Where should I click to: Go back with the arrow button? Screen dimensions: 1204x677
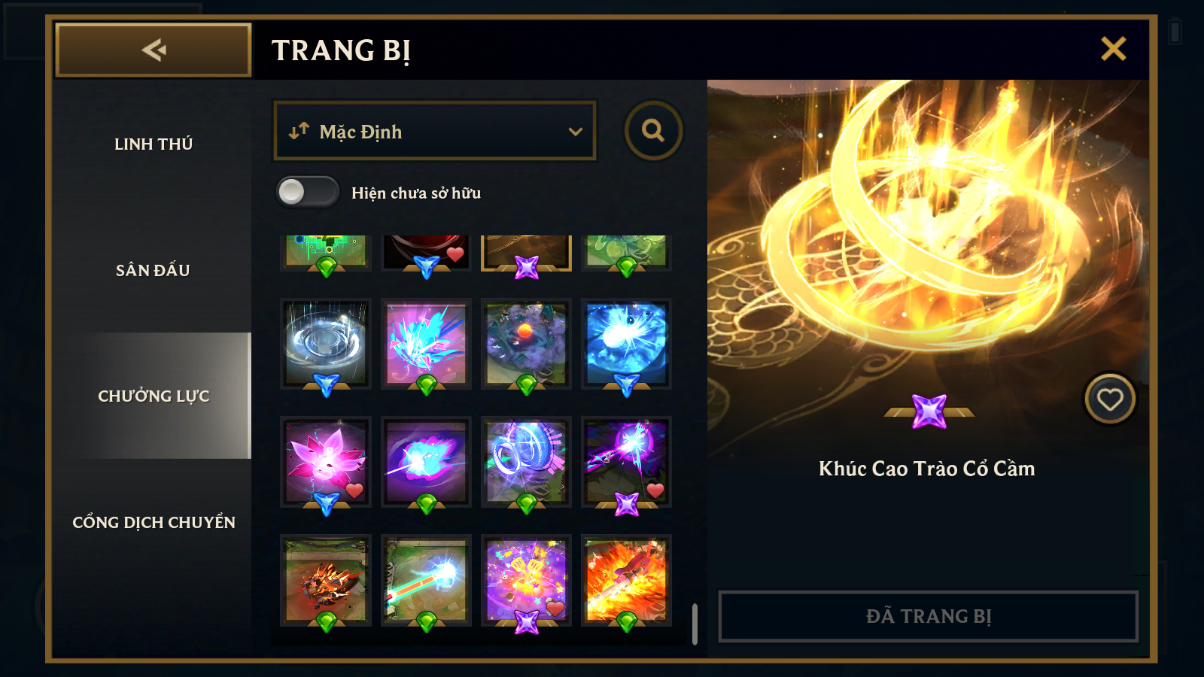coord(153,50)
